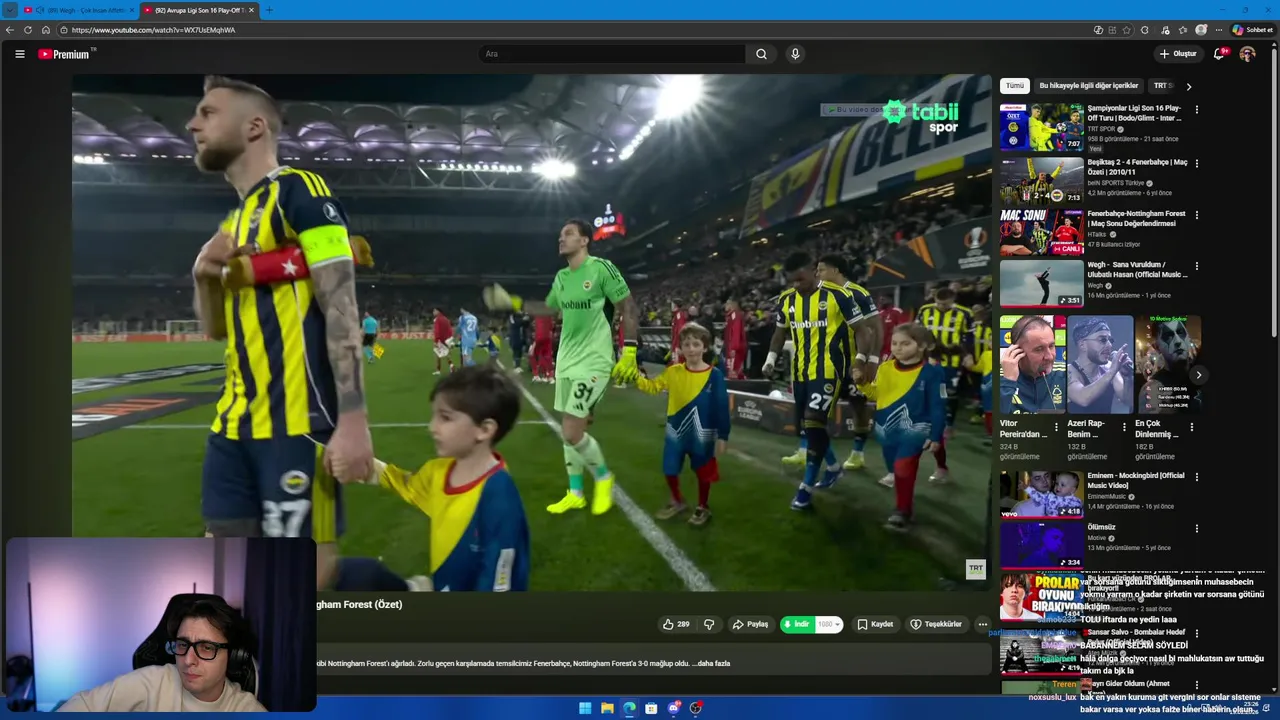Image resolution: width=1280 pixels, height=720 pixels.
Task: Open the browser profile avatar
Action: (x=1201, y=30)
